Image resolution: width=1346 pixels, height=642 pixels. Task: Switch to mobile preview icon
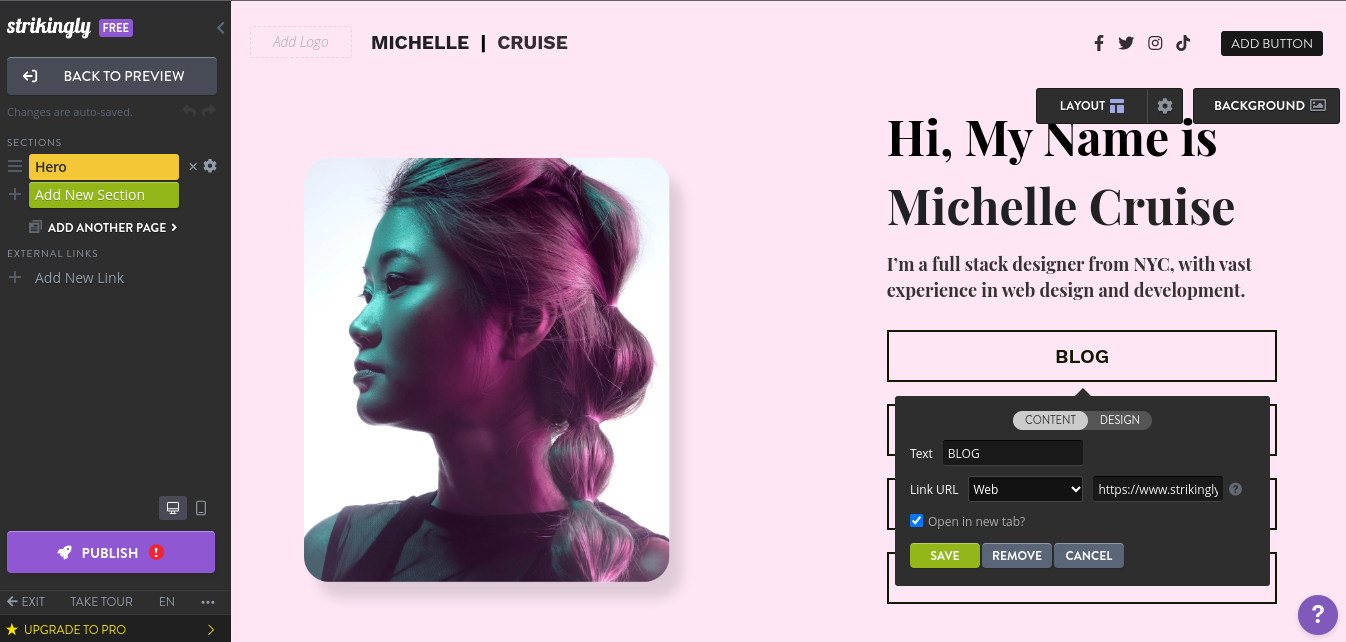click(201, 508)
